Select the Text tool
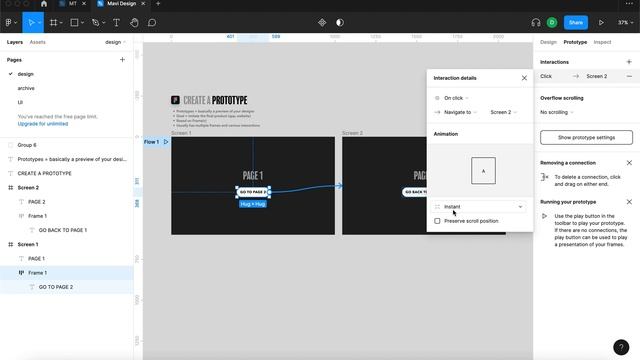 tap(116, 22)
